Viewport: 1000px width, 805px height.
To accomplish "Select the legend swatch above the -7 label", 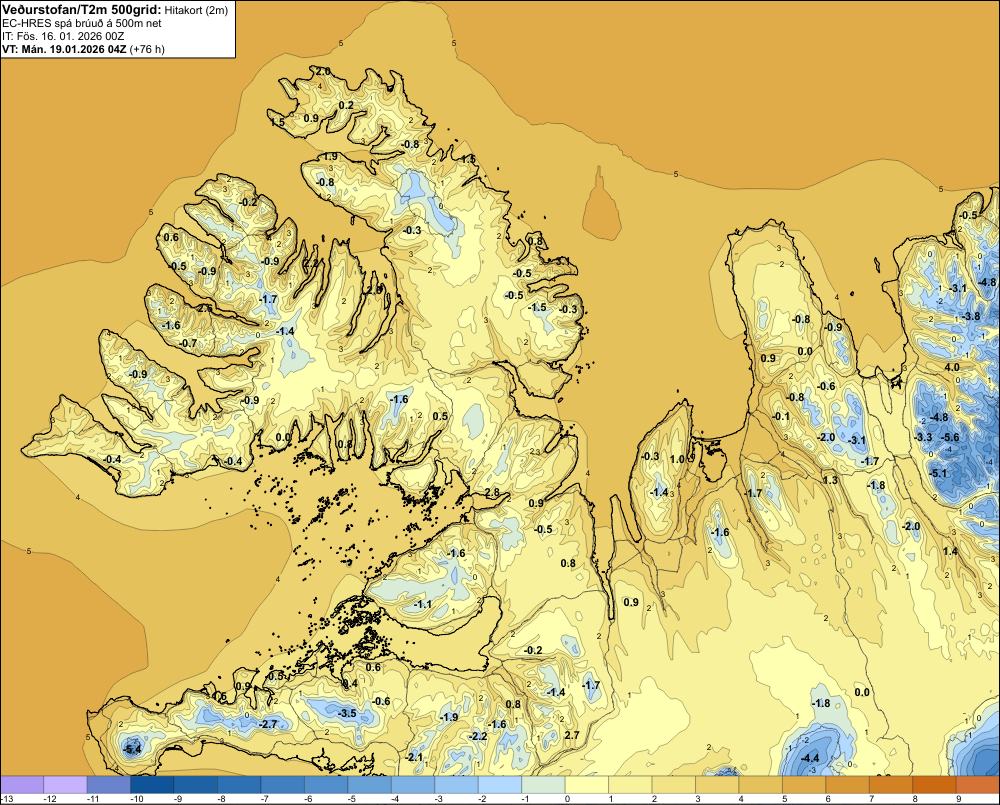I will [283, 785].
